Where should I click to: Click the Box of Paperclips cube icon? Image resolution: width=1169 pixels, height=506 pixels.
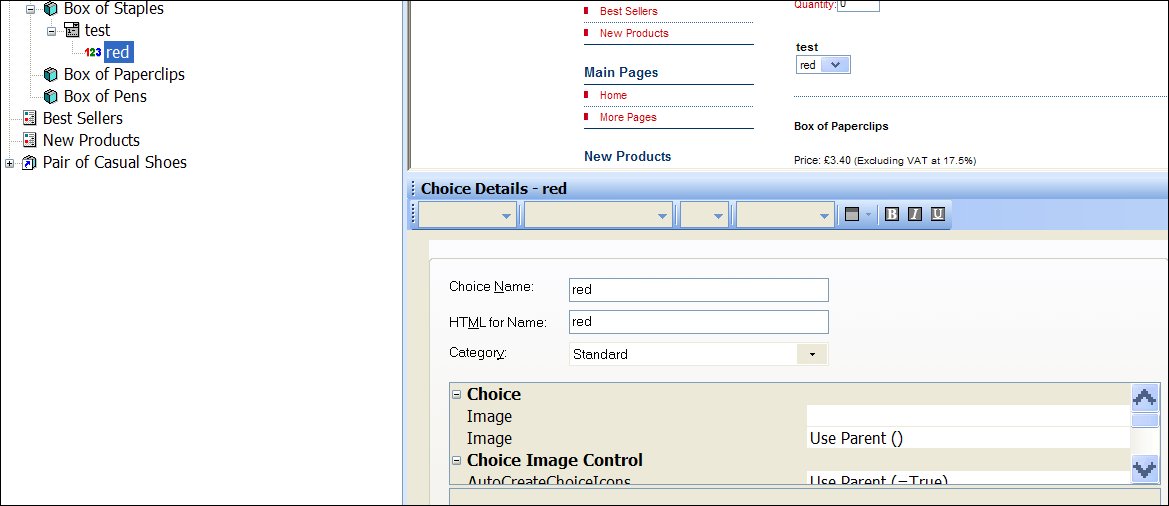click(50, 75)
